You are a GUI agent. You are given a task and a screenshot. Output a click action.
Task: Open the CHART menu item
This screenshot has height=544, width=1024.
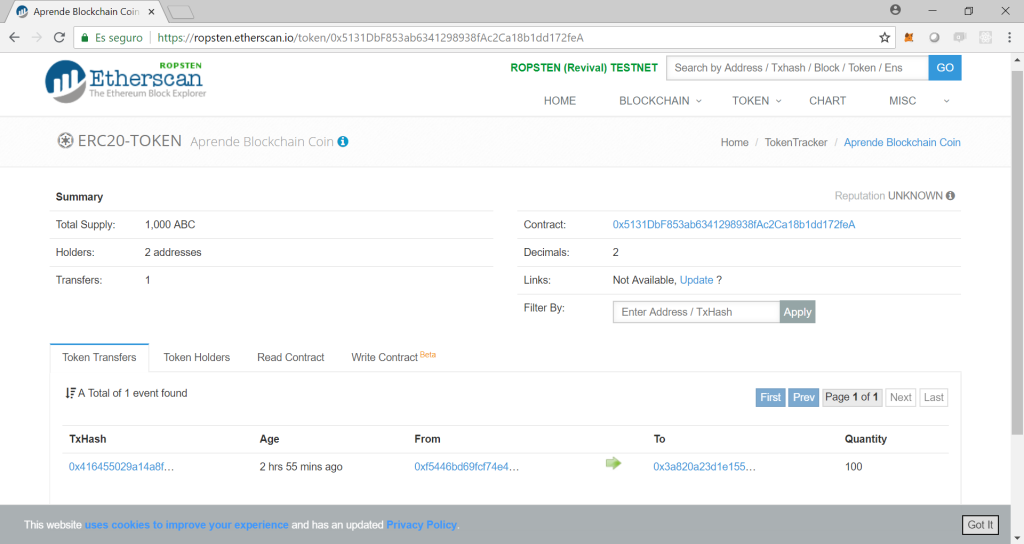pos(827,101)
